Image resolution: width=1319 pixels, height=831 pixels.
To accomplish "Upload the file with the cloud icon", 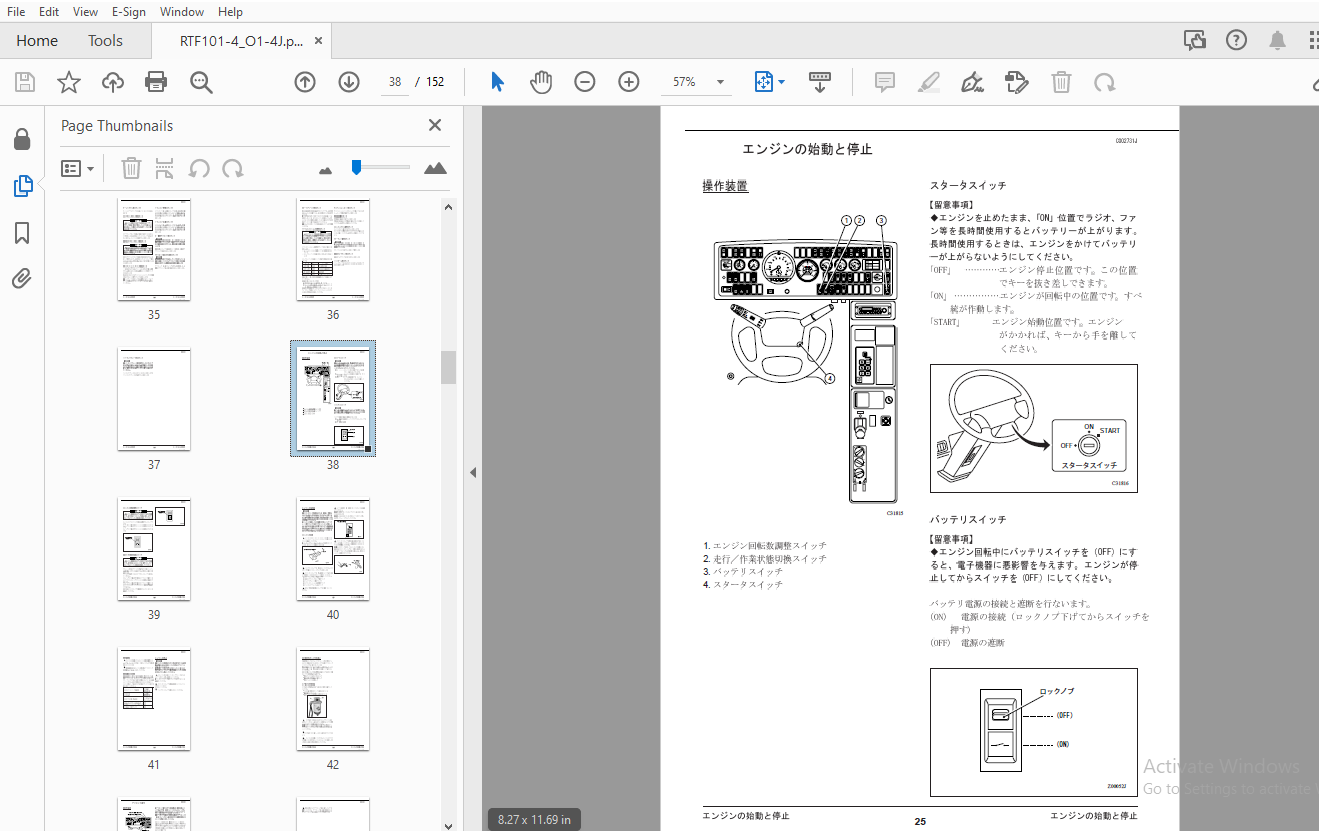I will pyautogui.click(x=113, y=82).
